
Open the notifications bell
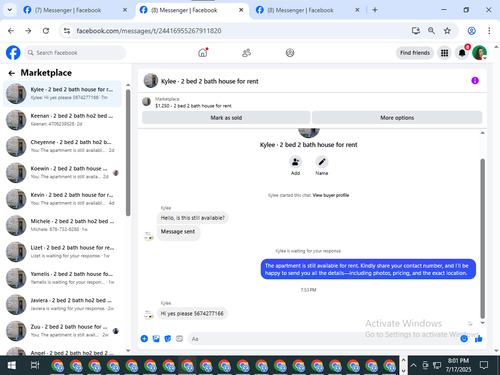(462, 53)
